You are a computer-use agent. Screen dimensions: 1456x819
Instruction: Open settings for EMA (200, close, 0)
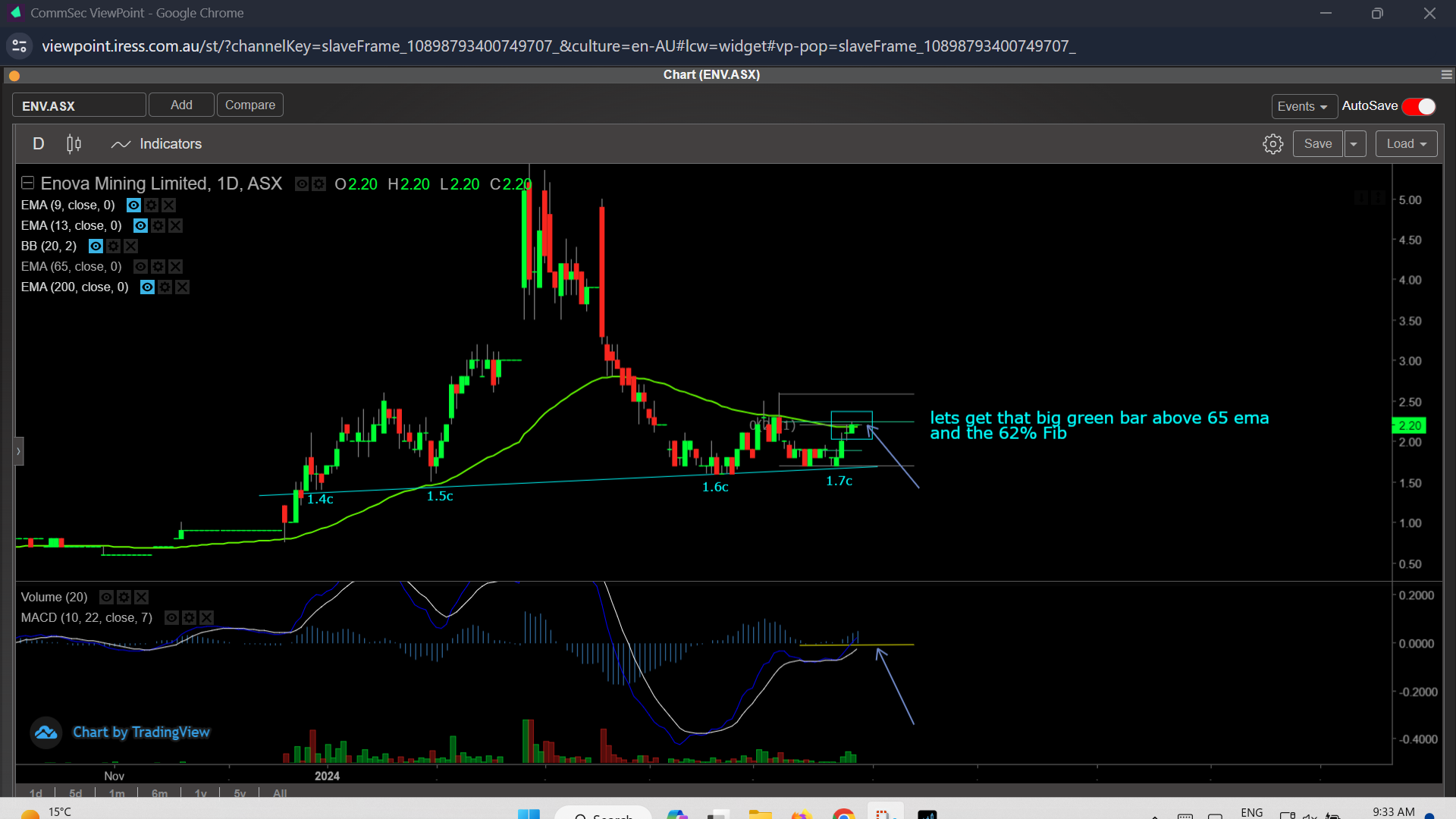tap(165, 287)
